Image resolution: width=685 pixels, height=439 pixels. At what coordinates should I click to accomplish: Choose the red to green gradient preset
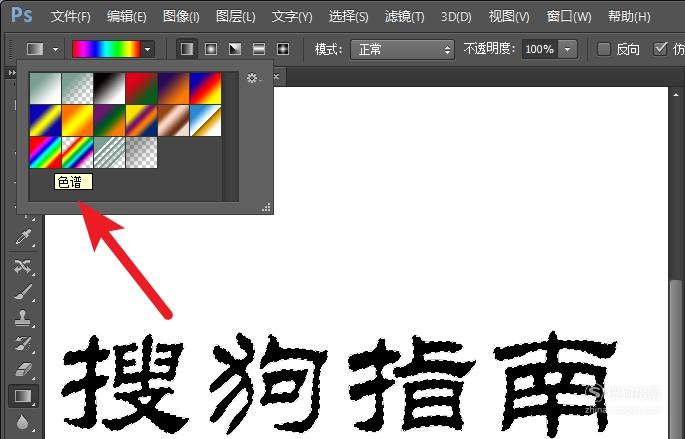click(x=142, y=89)
